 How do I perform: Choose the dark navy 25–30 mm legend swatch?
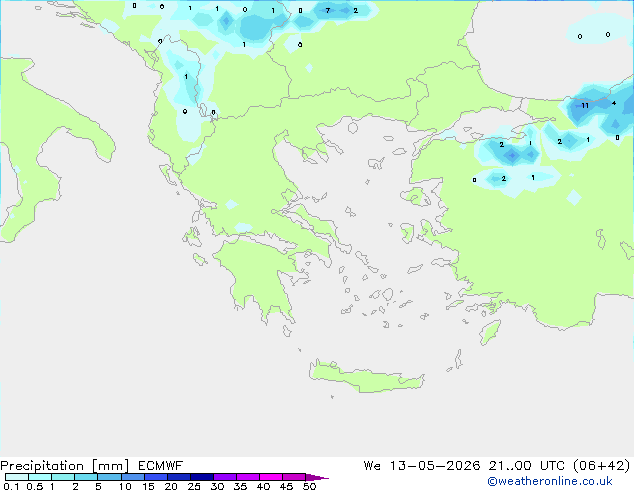pos(202,477)
